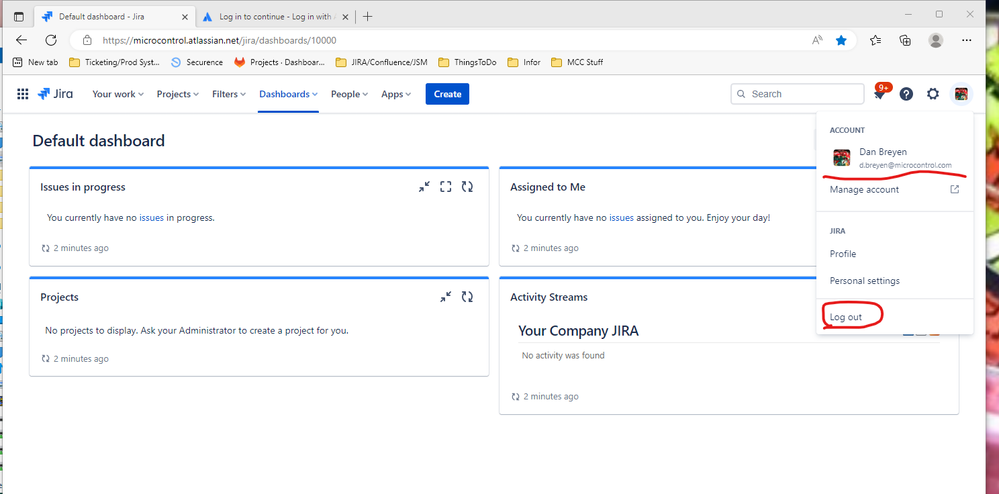Open the Help question mark icon
999x494 pixels.
[906, 94]
